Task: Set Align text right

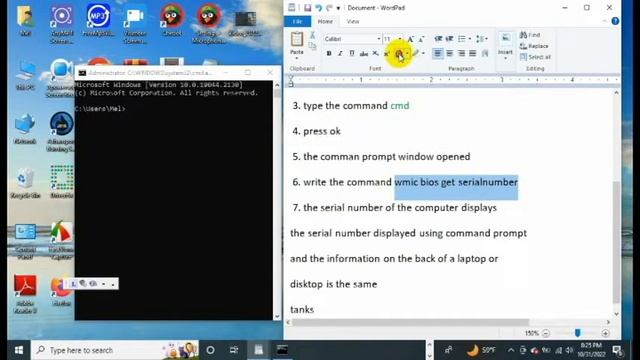Action: coord(461,53)
